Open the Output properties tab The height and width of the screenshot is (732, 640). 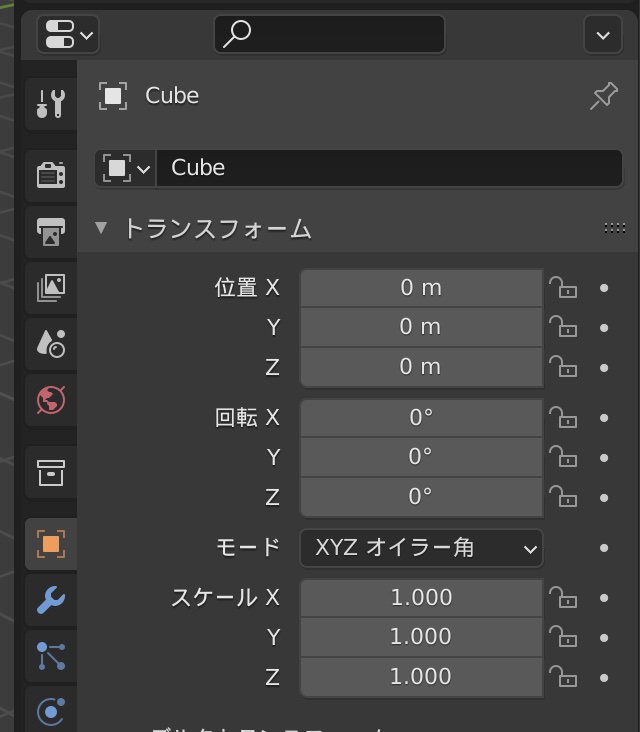[50, 231]
